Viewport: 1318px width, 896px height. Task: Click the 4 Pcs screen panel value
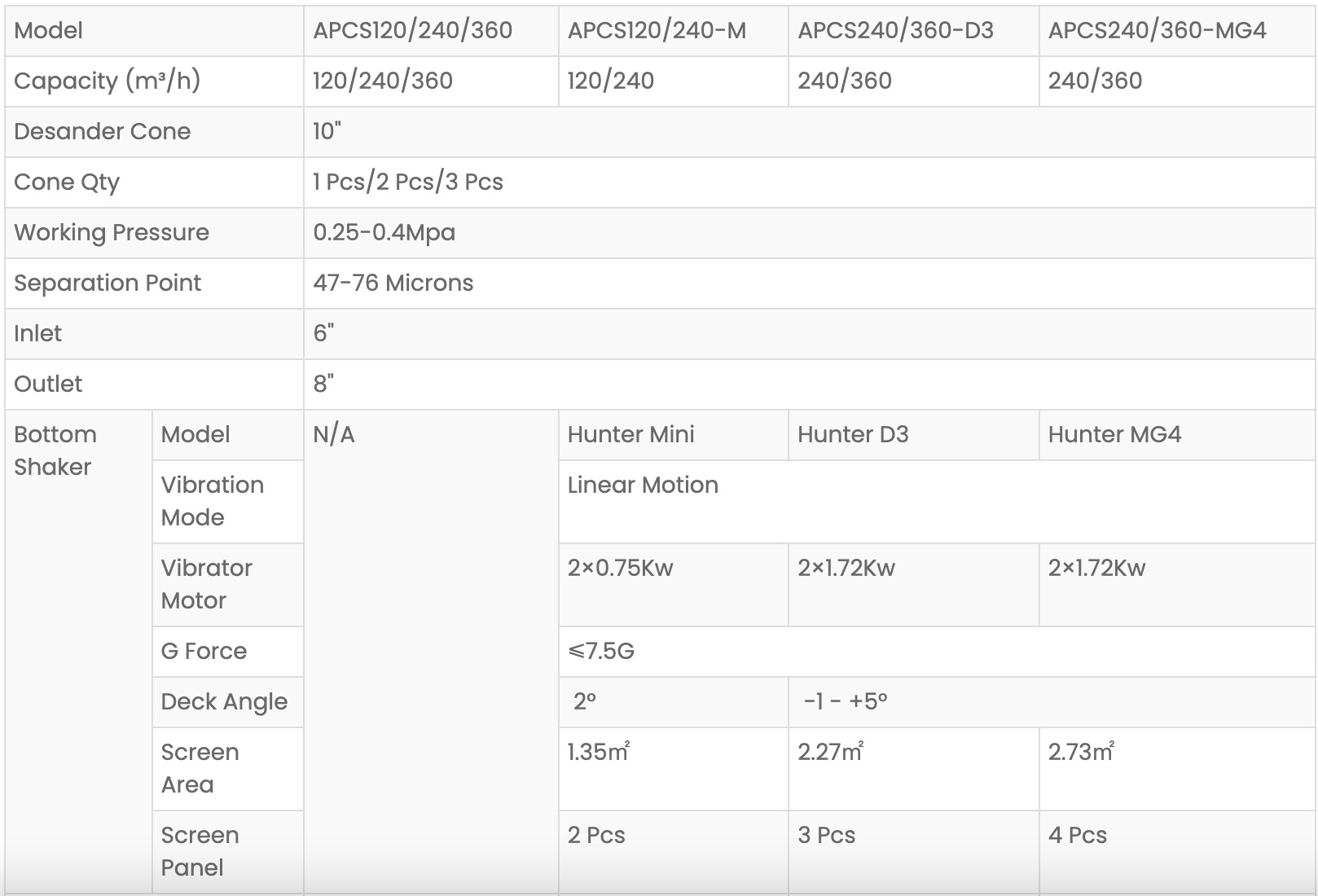(x=1077, y=835)
